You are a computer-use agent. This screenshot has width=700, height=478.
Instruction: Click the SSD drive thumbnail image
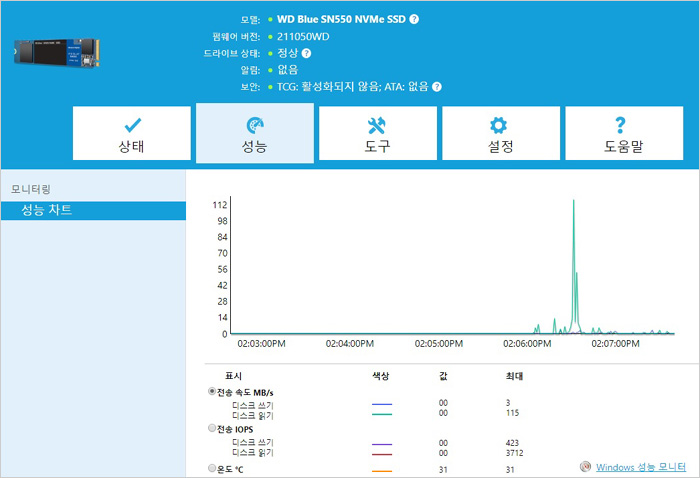point(57,53)
